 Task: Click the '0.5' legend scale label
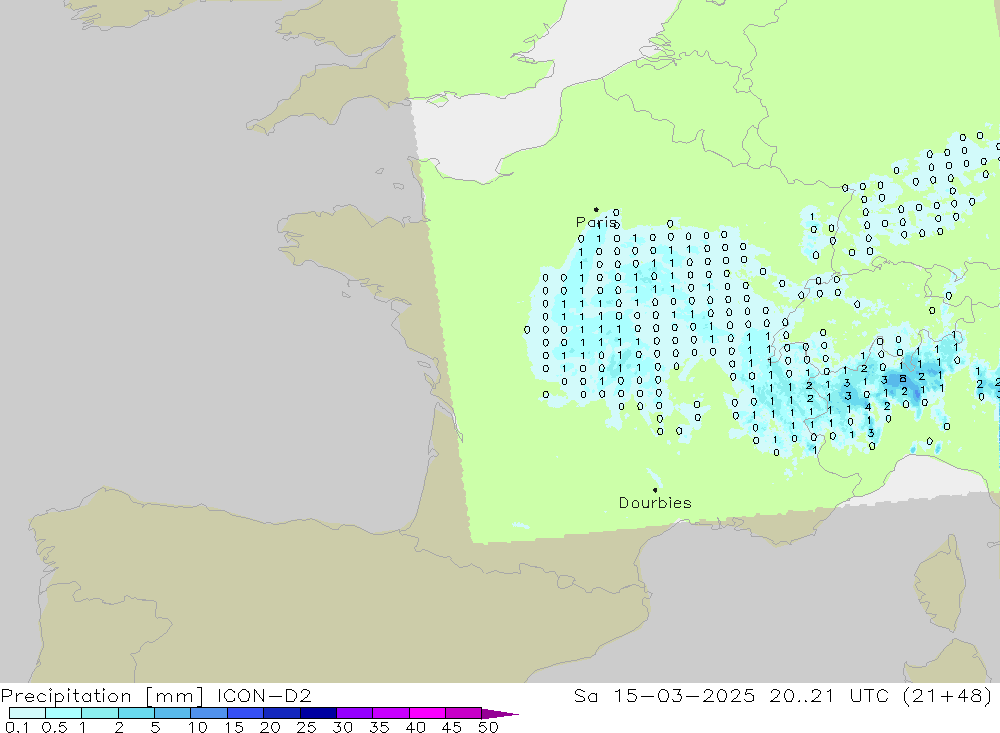coord(54,727)
